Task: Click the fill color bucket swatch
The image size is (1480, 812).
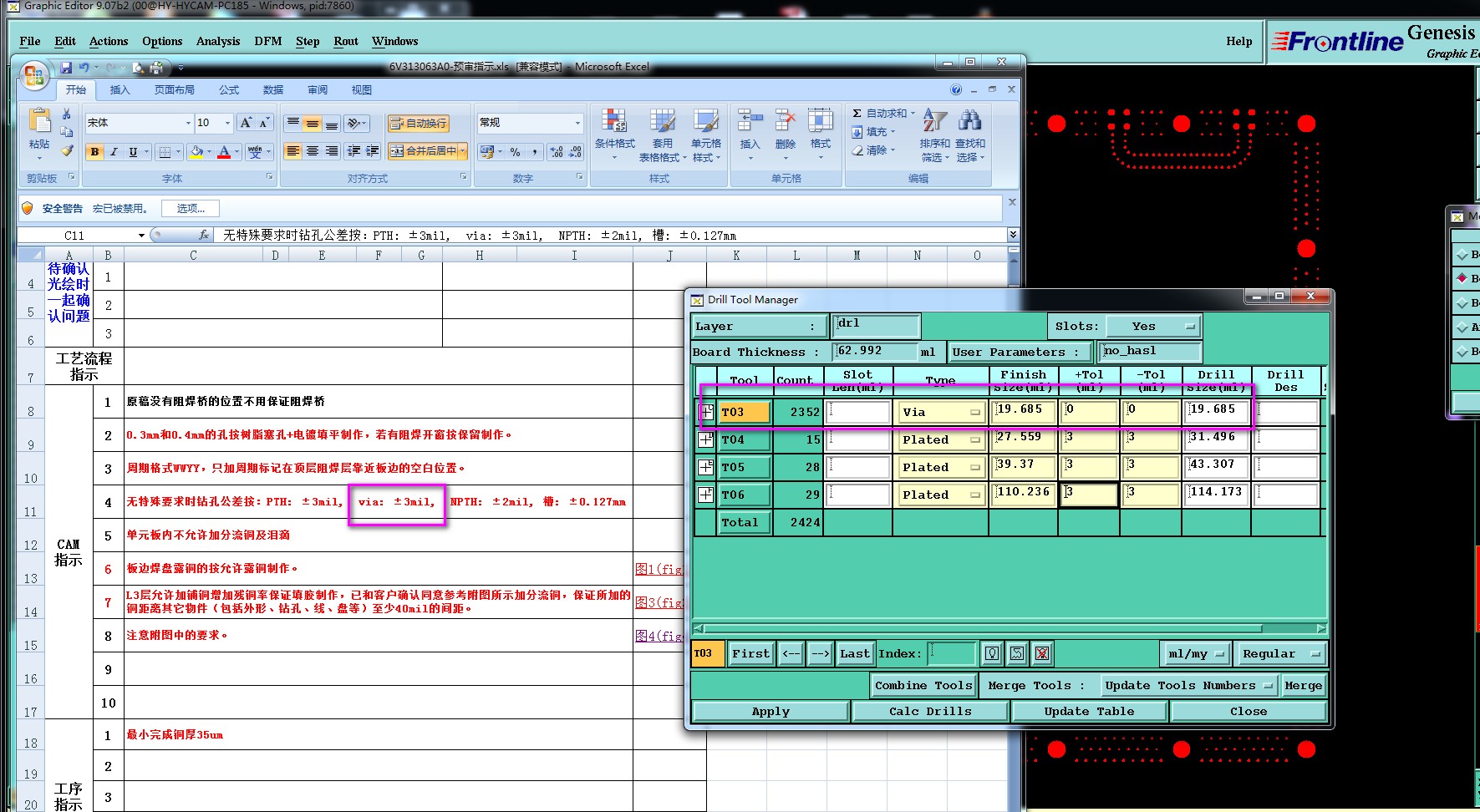Action: [196, 151]
